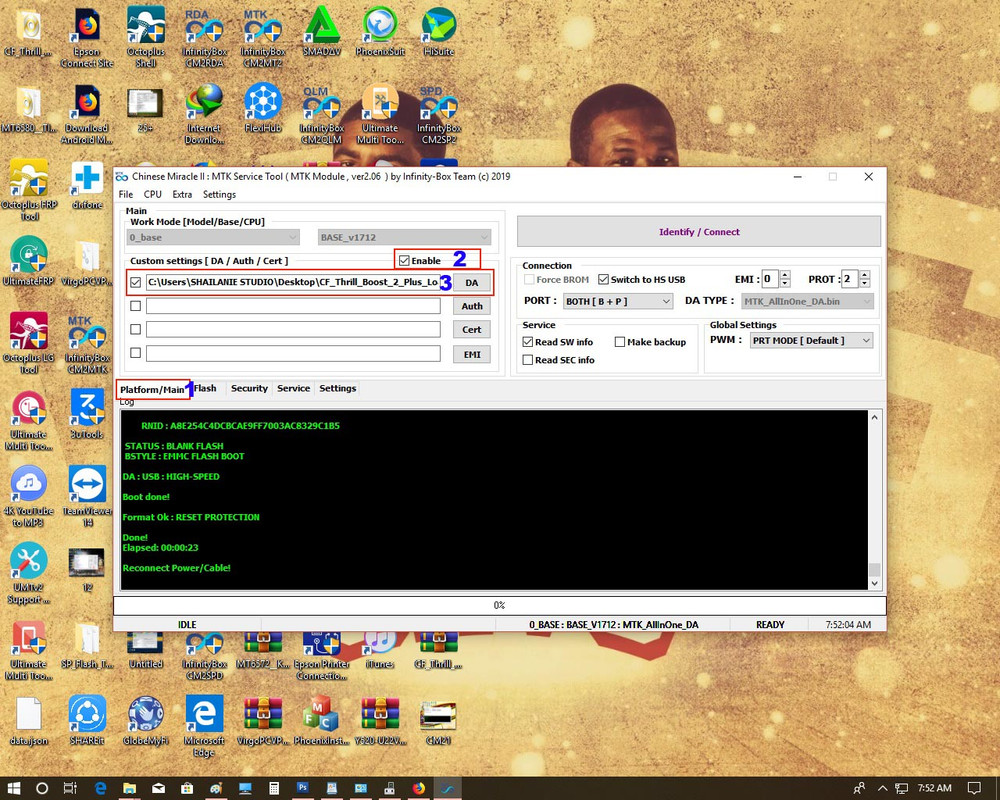Open the drfone desktop shortcut
1000x800 pixels.
(x=87, y=184)
